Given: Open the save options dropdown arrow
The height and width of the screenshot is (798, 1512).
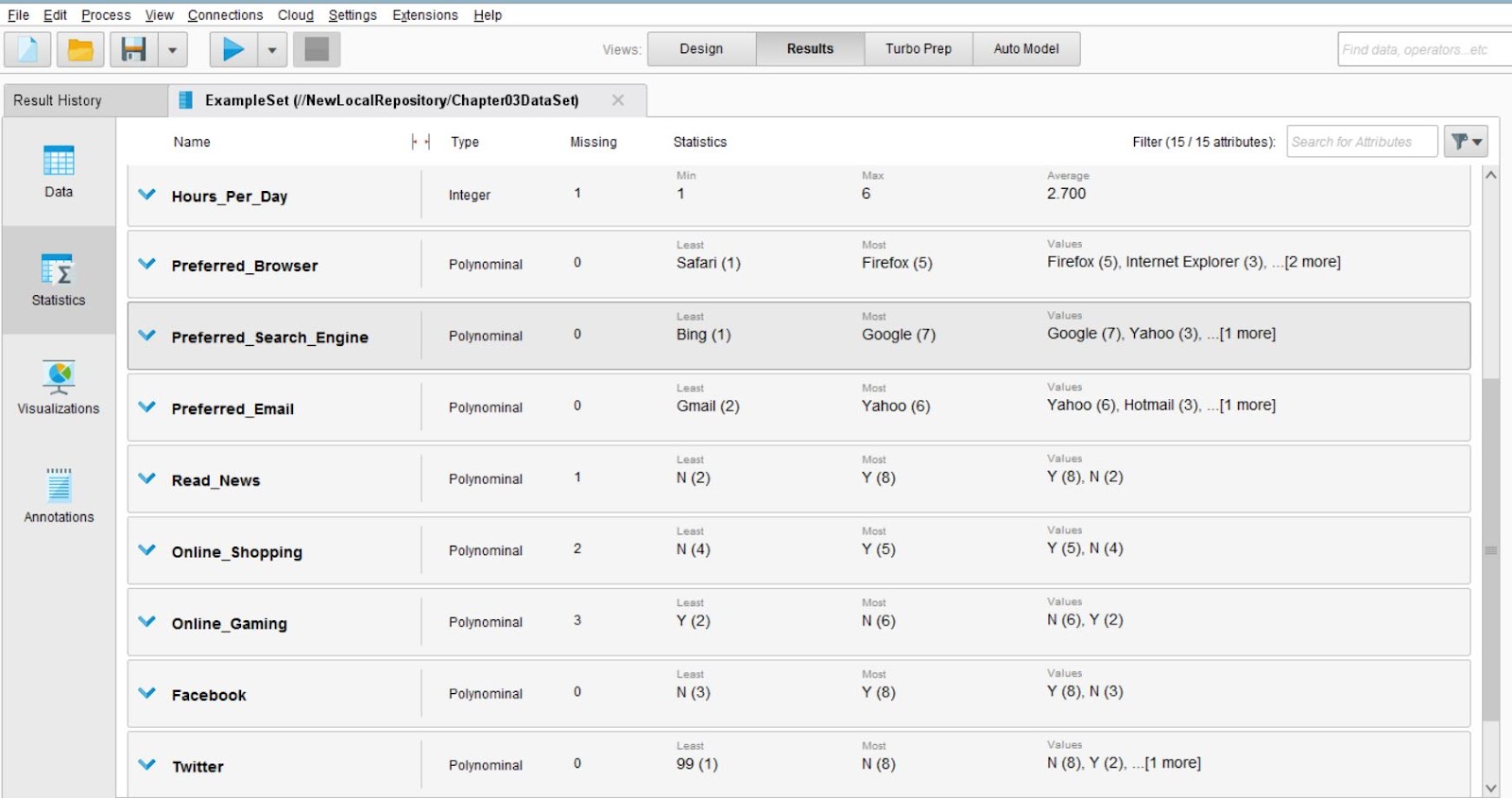Looking at the screenshot, I should tap(172, 49).
